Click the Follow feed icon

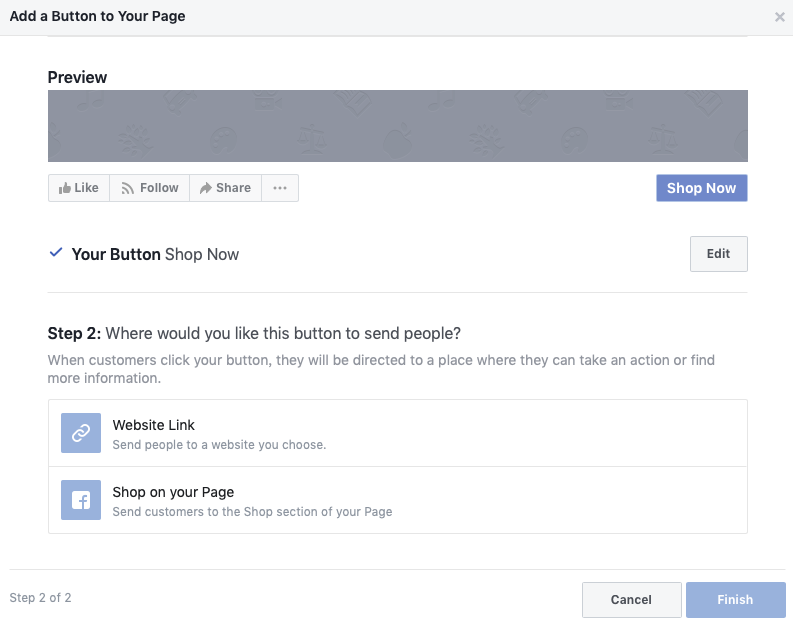click(127, 188)
